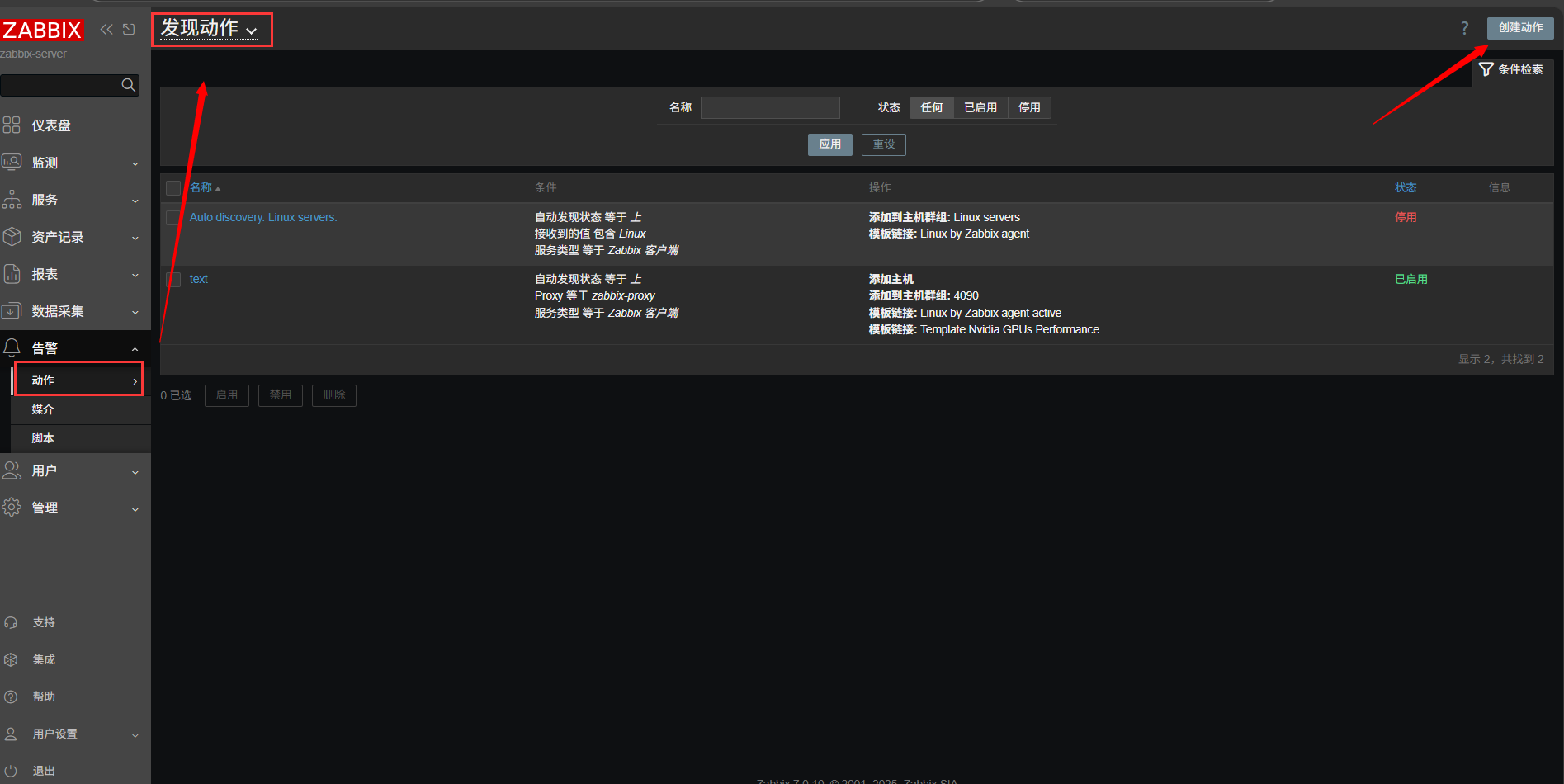Screen dimensions: 1564x784
Task: Open 媒介 submenu item under 告警
Action: [43, 409]
